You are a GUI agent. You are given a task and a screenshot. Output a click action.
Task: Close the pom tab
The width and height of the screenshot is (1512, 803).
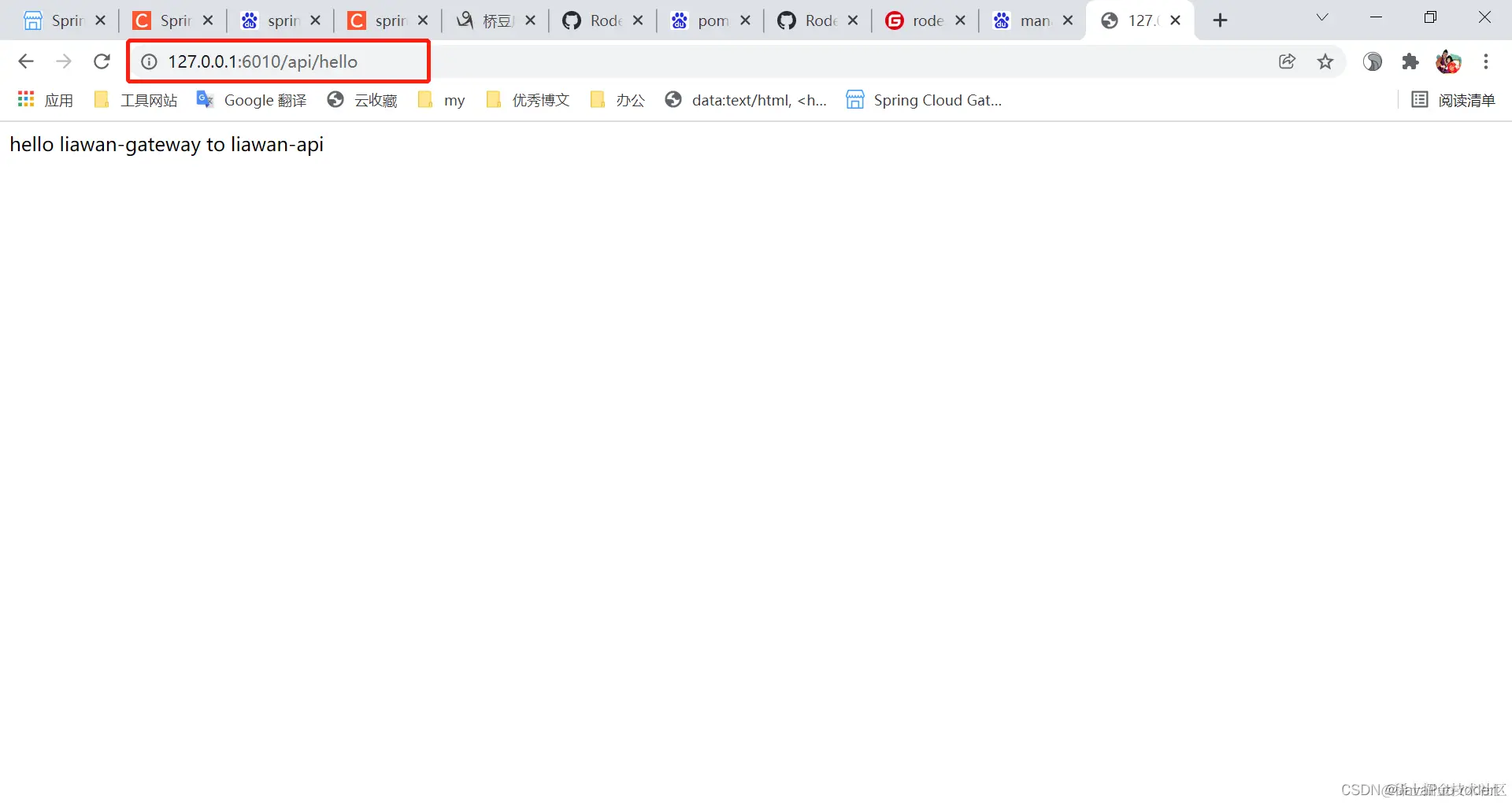point(746,20)
